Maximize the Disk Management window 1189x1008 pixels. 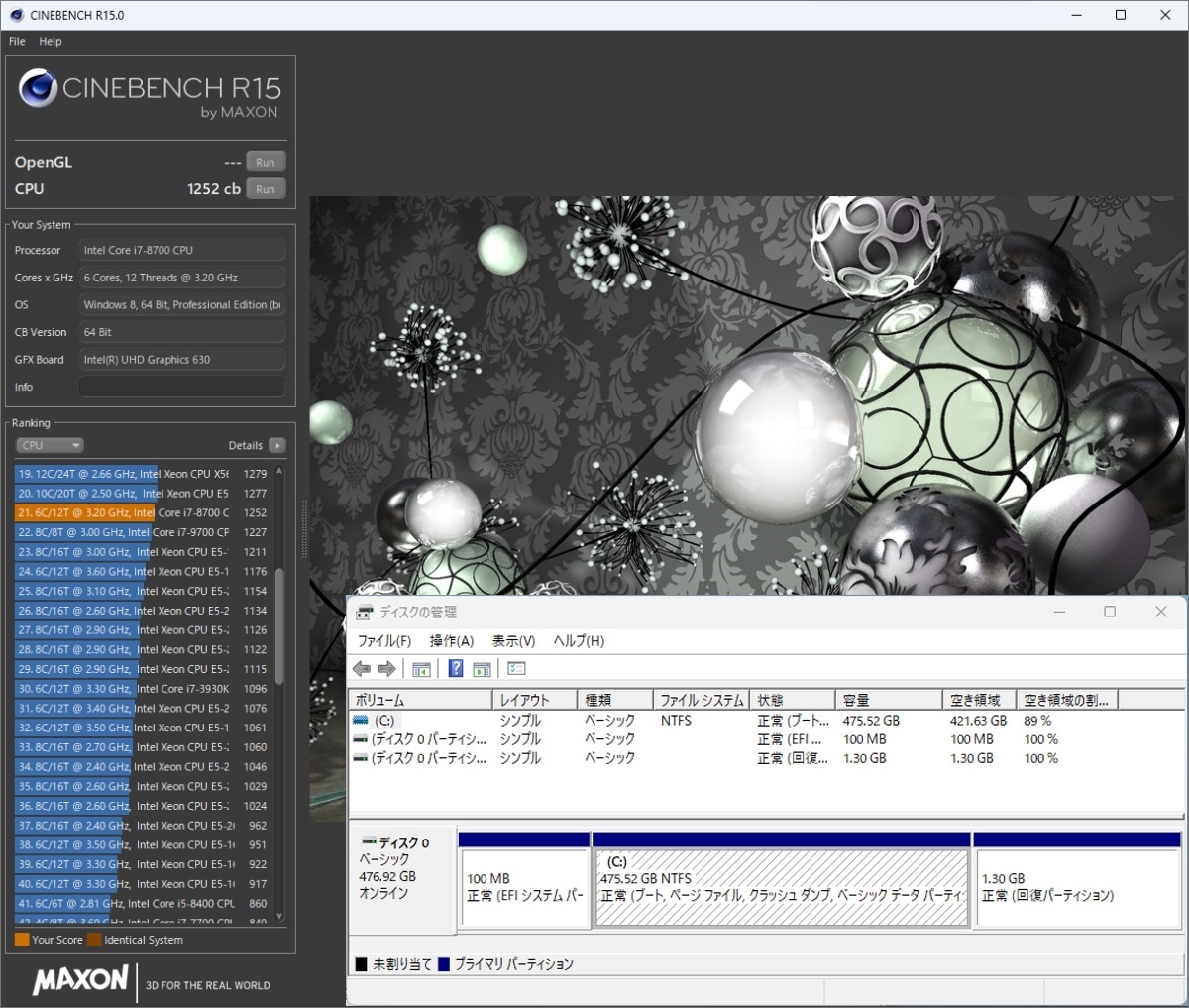[1110, 612]
